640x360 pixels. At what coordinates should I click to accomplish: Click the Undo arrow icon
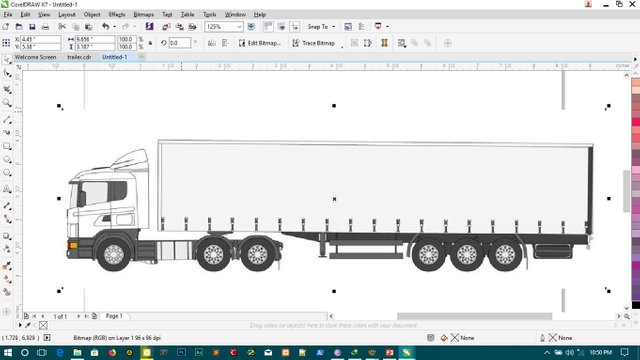pos(106,27)
